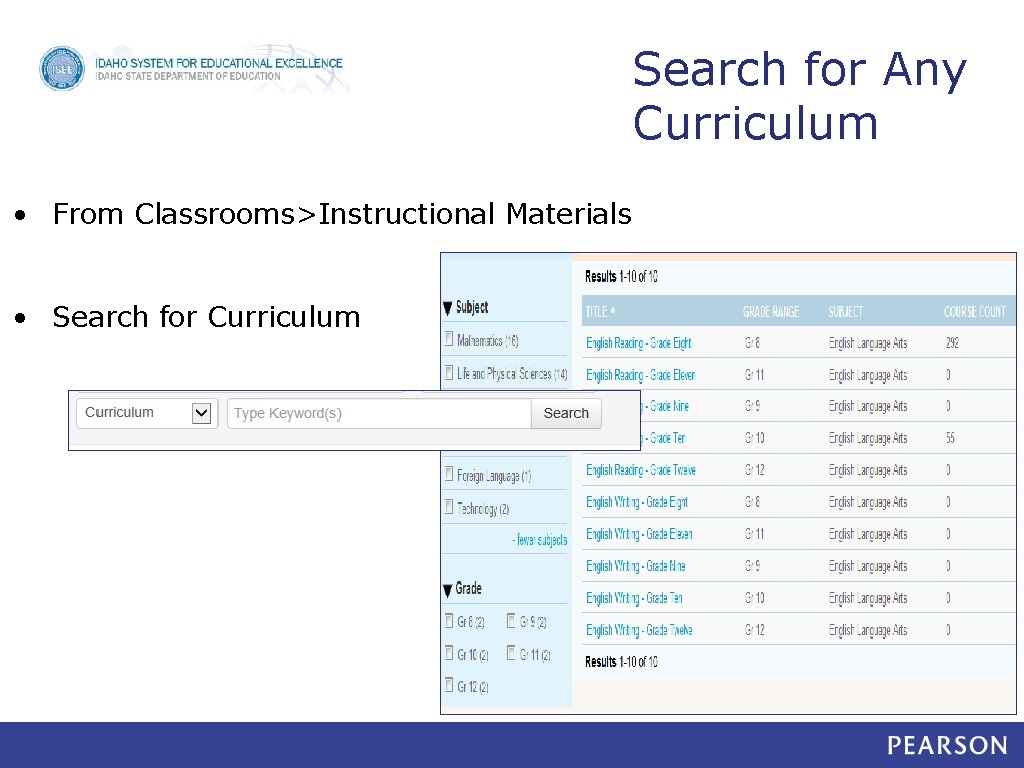Sort by COURSE COUNT column header
The image size is (1024, 768).
click(975, 312)
